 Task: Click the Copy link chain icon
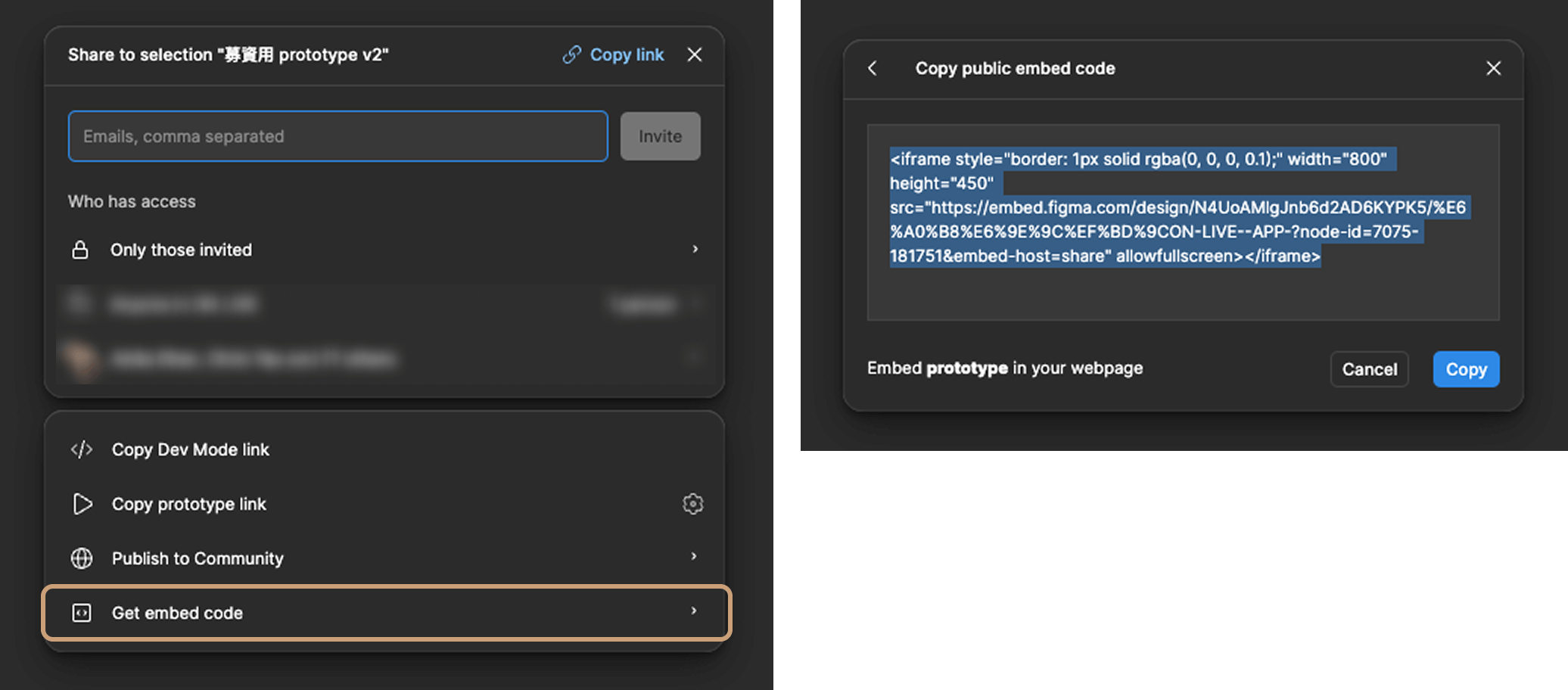tap(571, 54)
